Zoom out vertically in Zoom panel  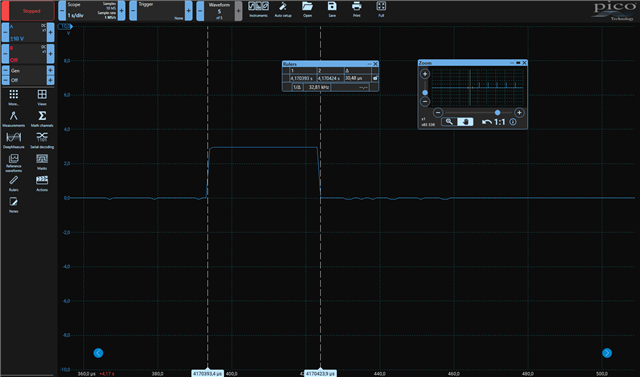(425, 101)
